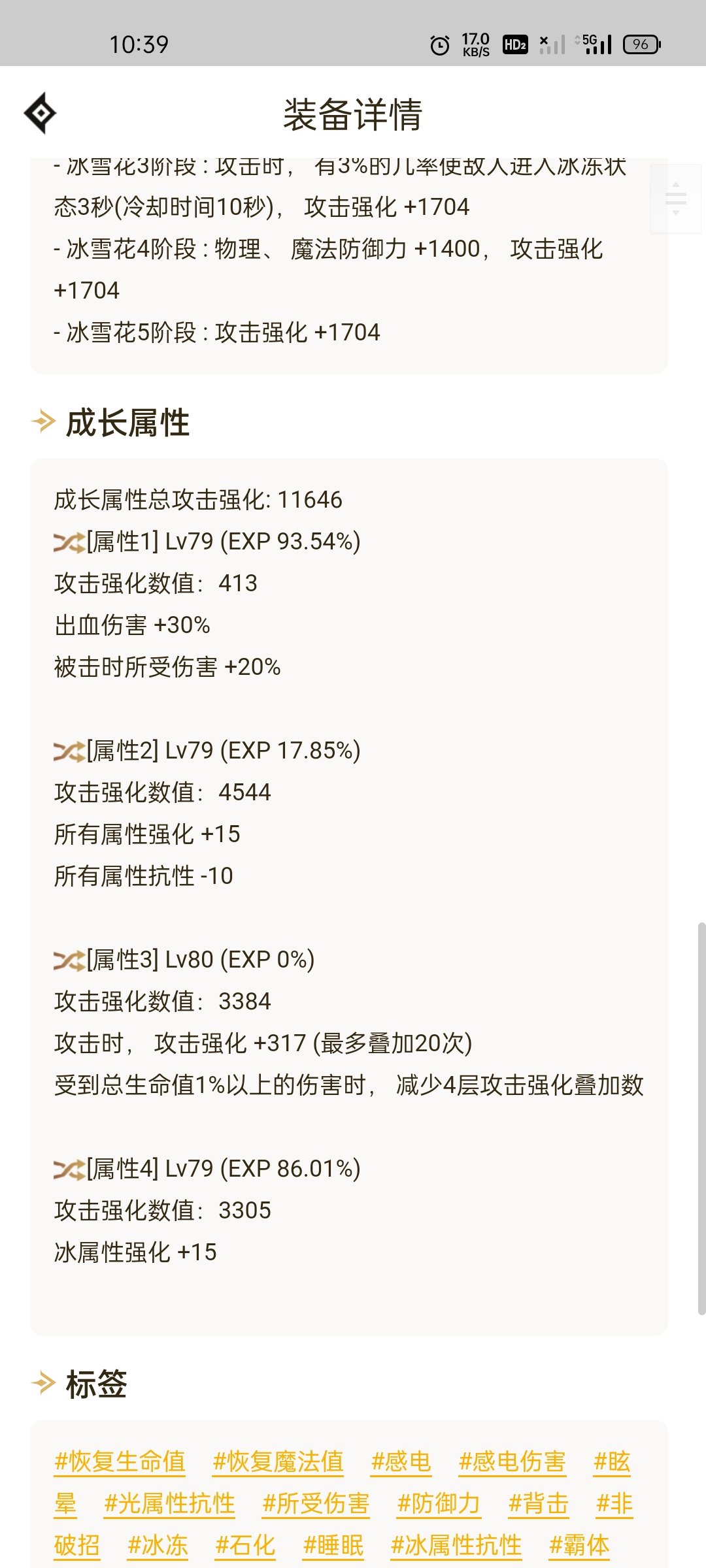Tap the #石化 tag link
This screenshot has height=1568, width=706.
(246, 1545)
